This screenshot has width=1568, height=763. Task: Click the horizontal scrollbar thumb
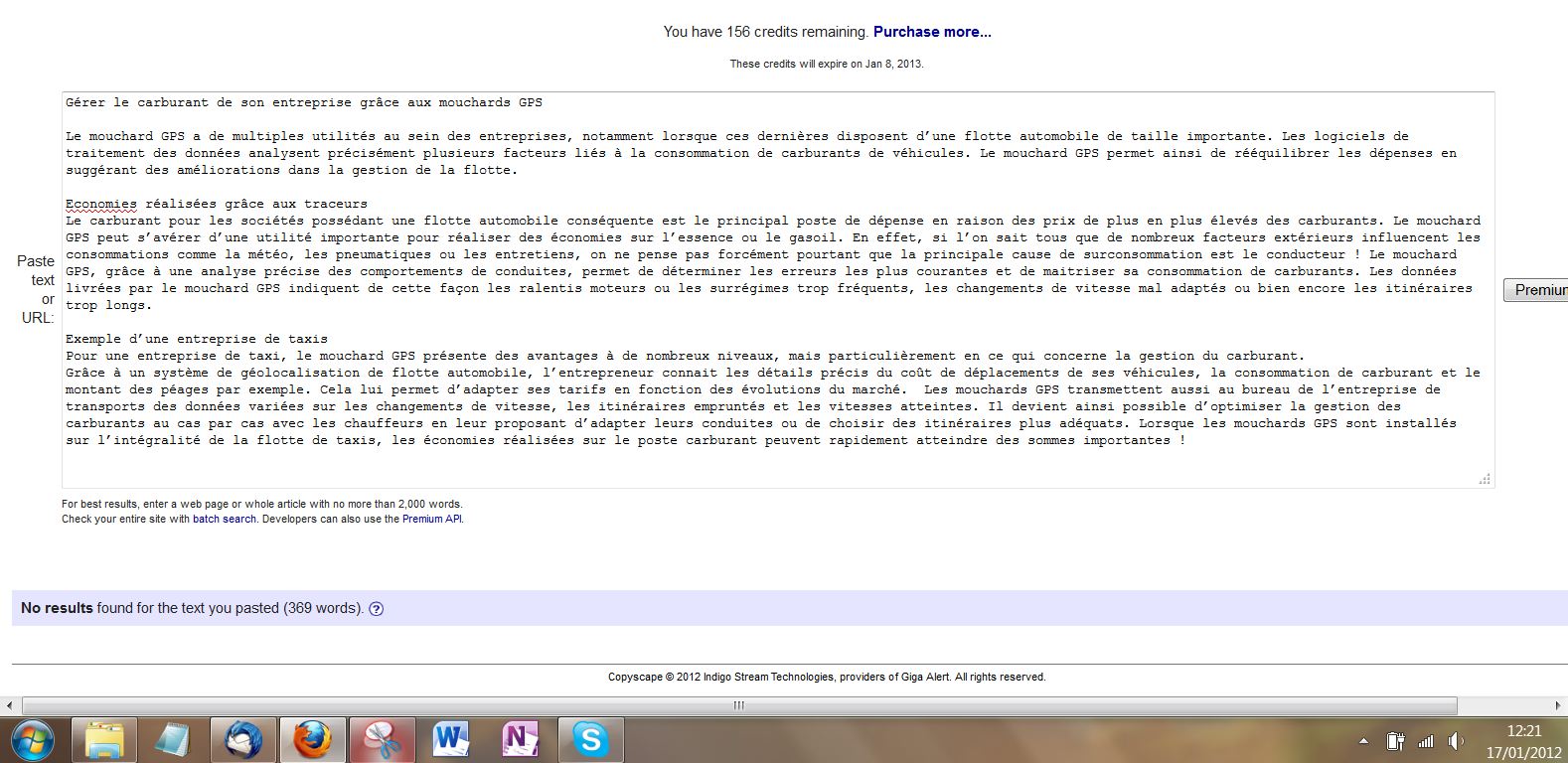(737, 705)
